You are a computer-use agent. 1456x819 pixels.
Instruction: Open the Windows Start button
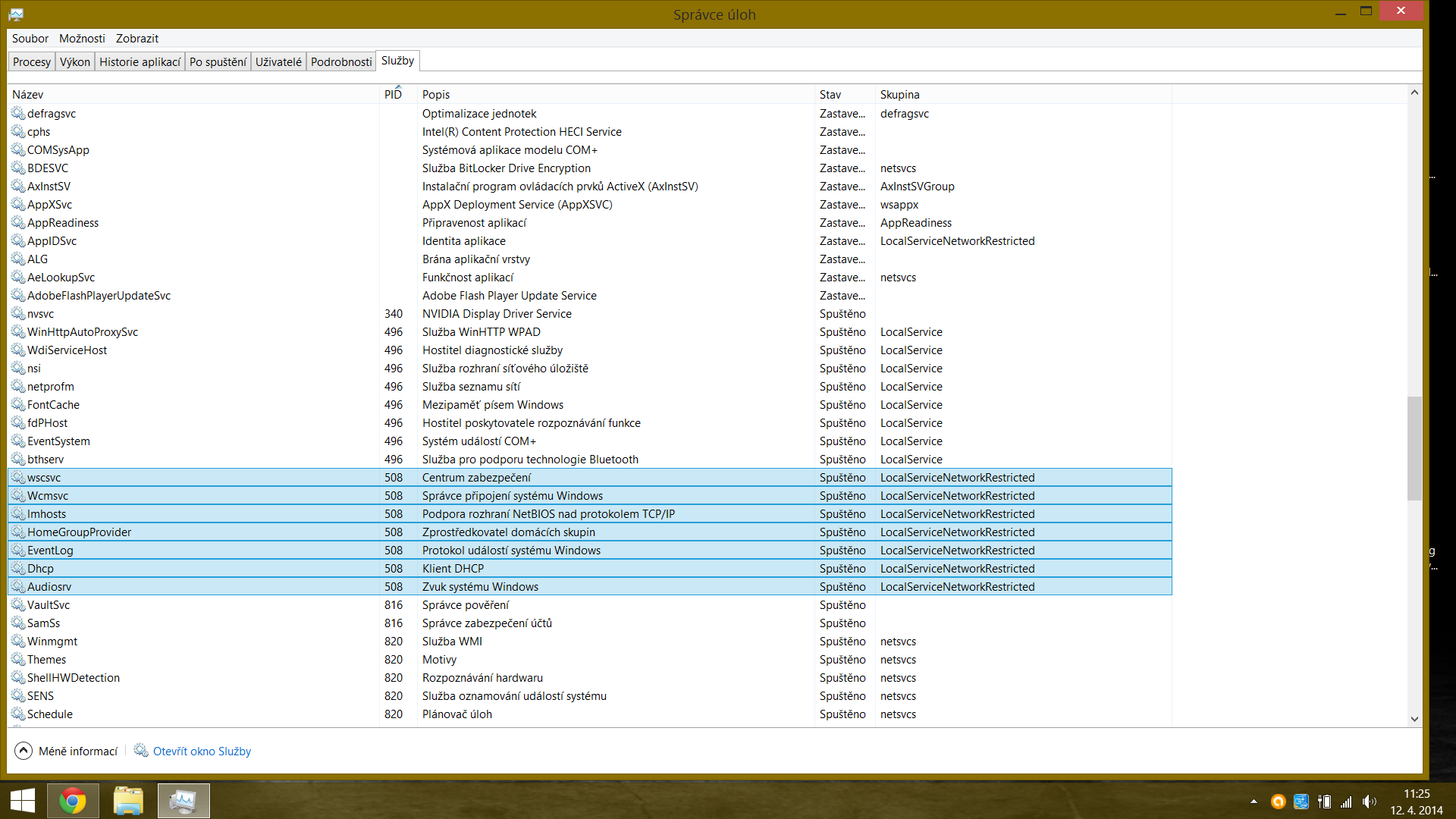[x=23, y=801]
